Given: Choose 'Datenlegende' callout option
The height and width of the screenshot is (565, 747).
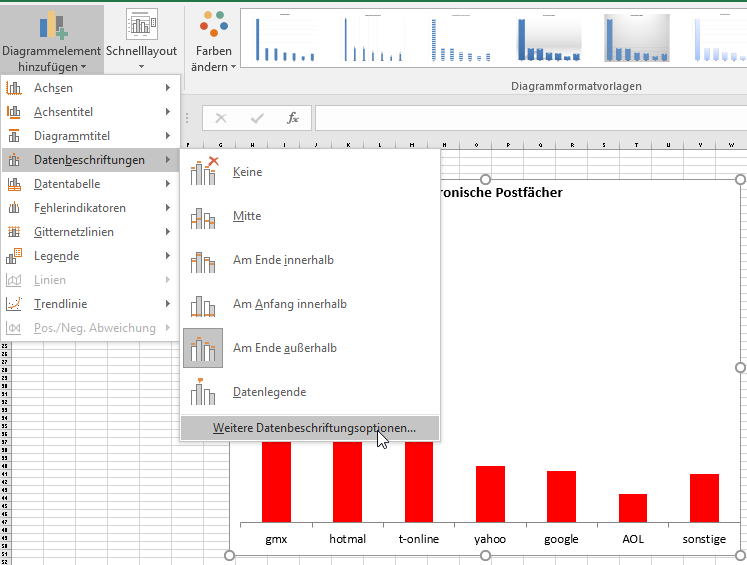Looking at the screenshot, I should click(269, 392).
